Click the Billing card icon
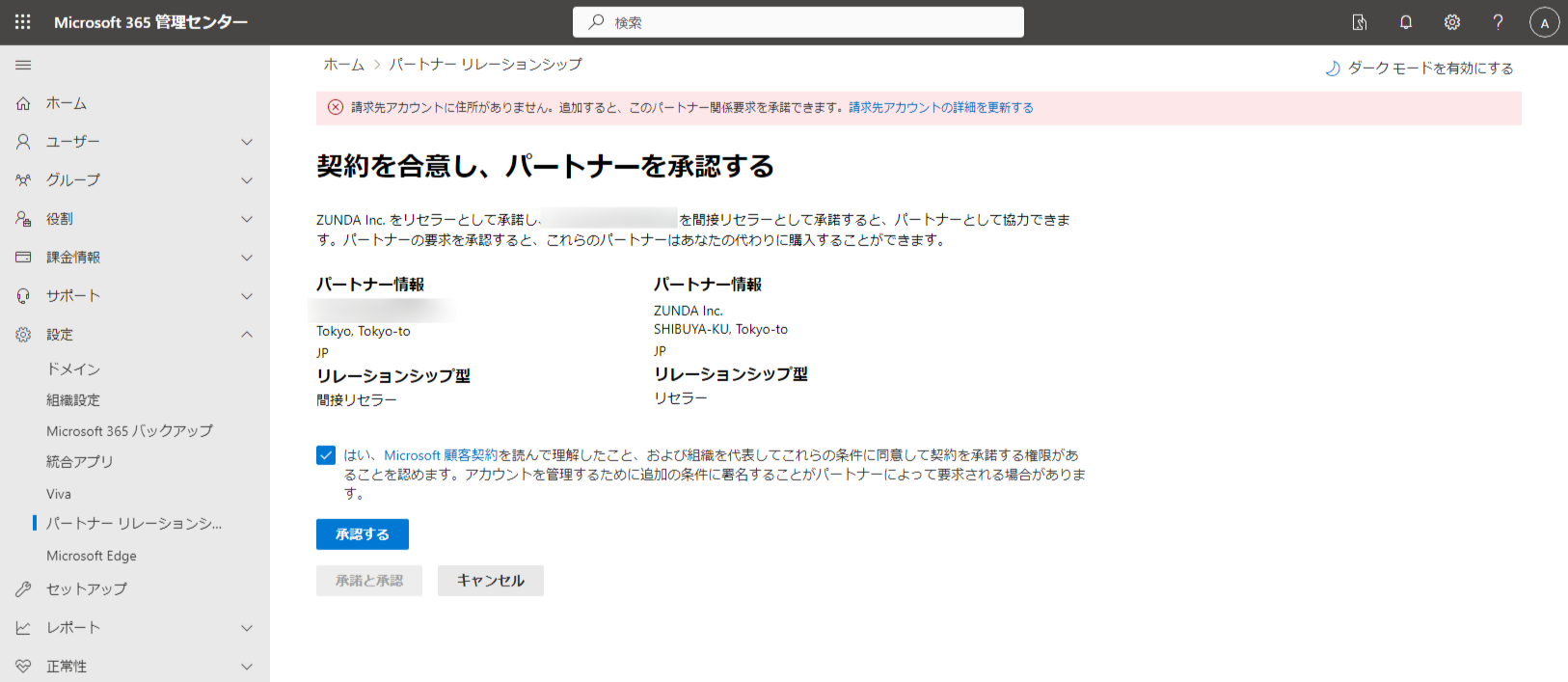Viewport: 1568px width, 682px height. pos(23,258)
